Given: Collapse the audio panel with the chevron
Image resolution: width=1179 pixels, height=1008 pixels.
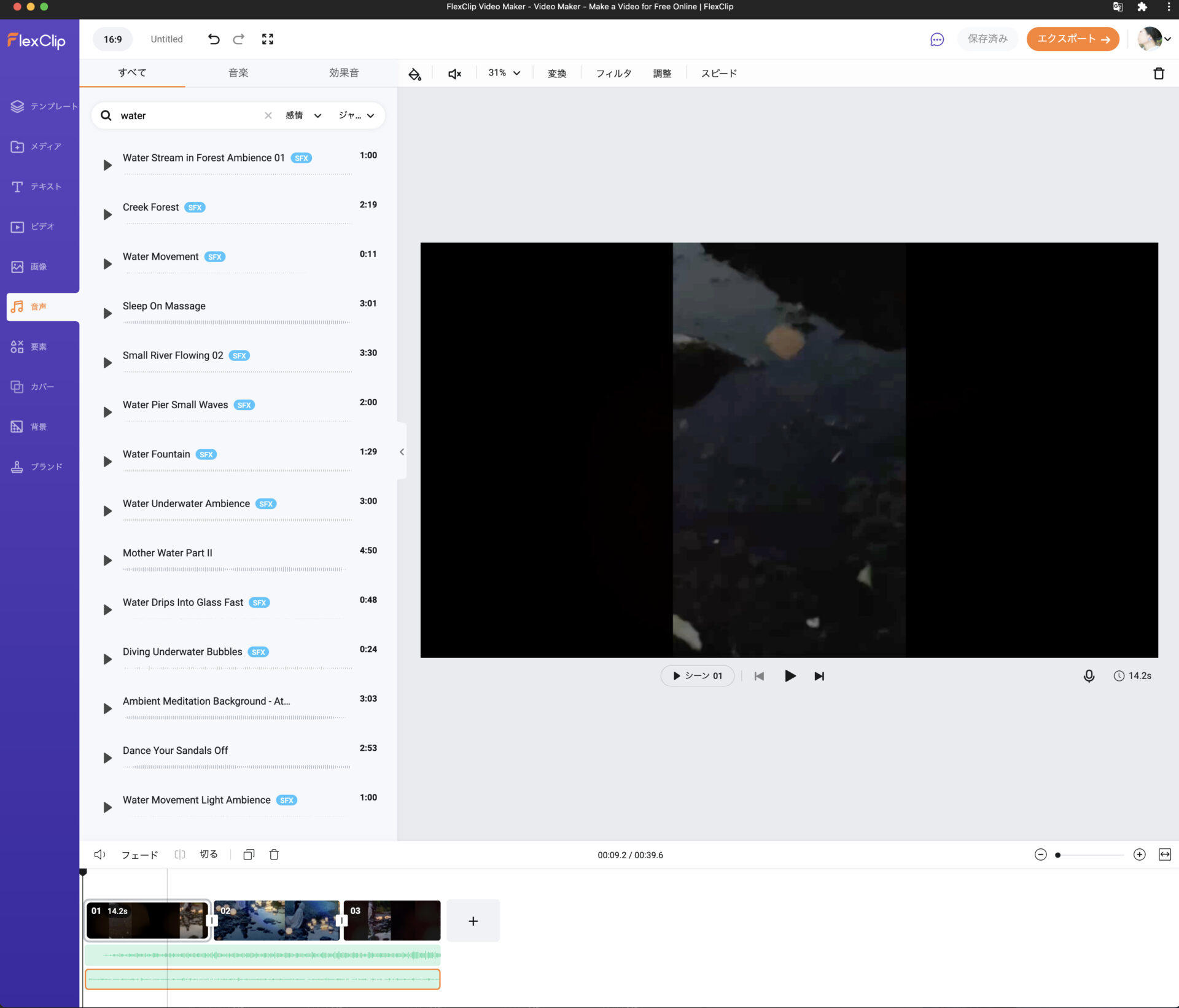Looking at the screenshot, I should tap(402, 452).
